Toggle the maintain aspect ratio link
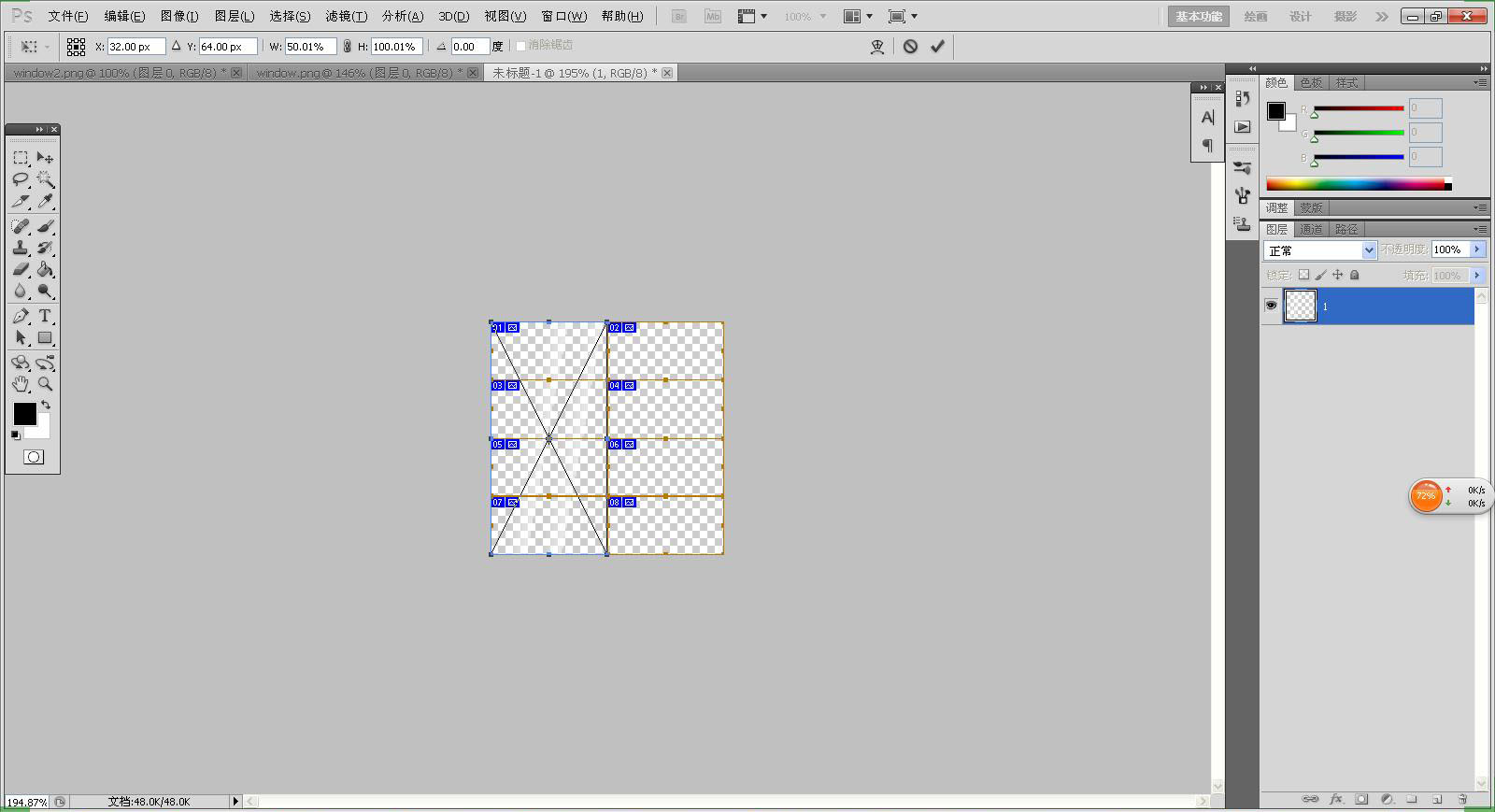The image size is (1495, 812). 347,46
